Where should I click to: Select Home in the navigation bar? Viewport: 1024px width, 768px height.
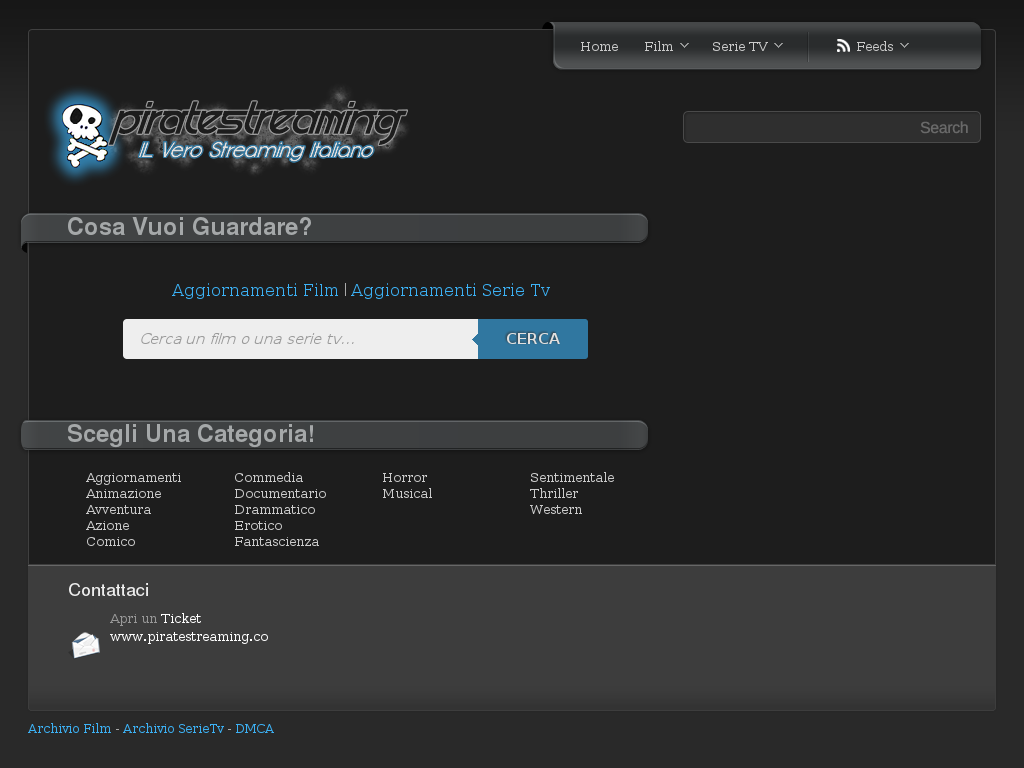click(x=599, y=46)
